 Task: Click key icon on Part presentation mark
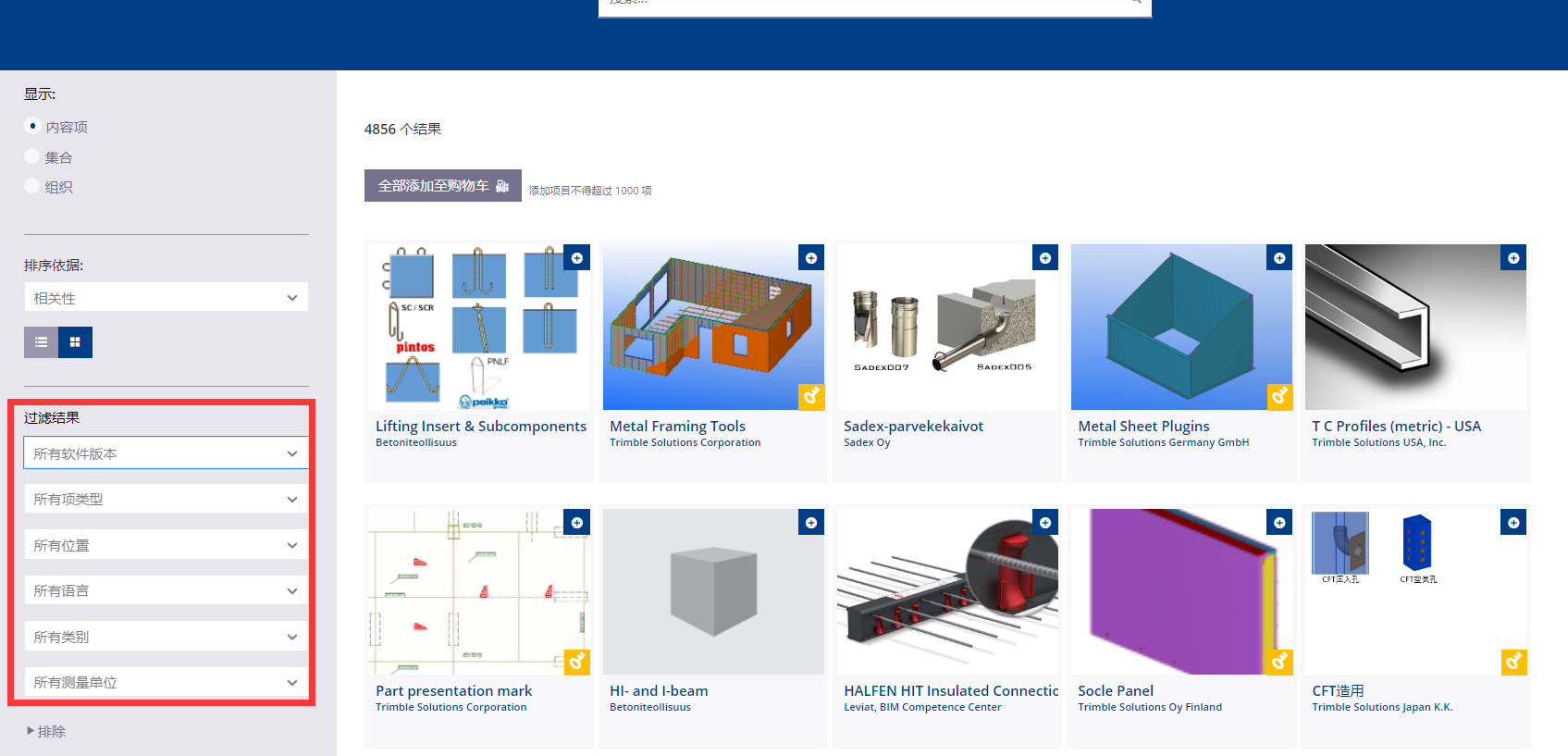point(577,662)
